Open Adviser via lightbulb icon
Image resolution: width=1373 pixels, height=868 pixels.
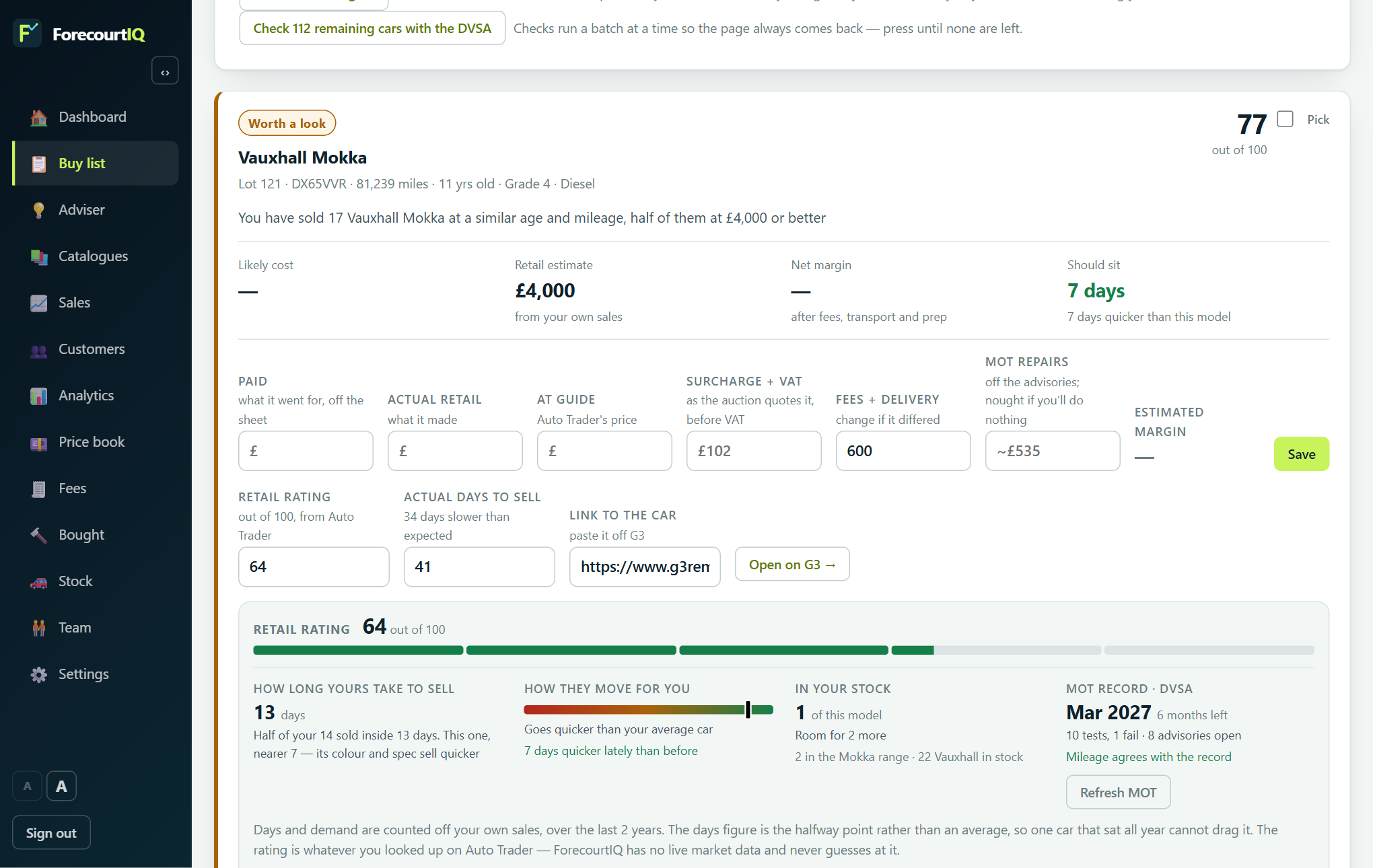tap(39, 210)
